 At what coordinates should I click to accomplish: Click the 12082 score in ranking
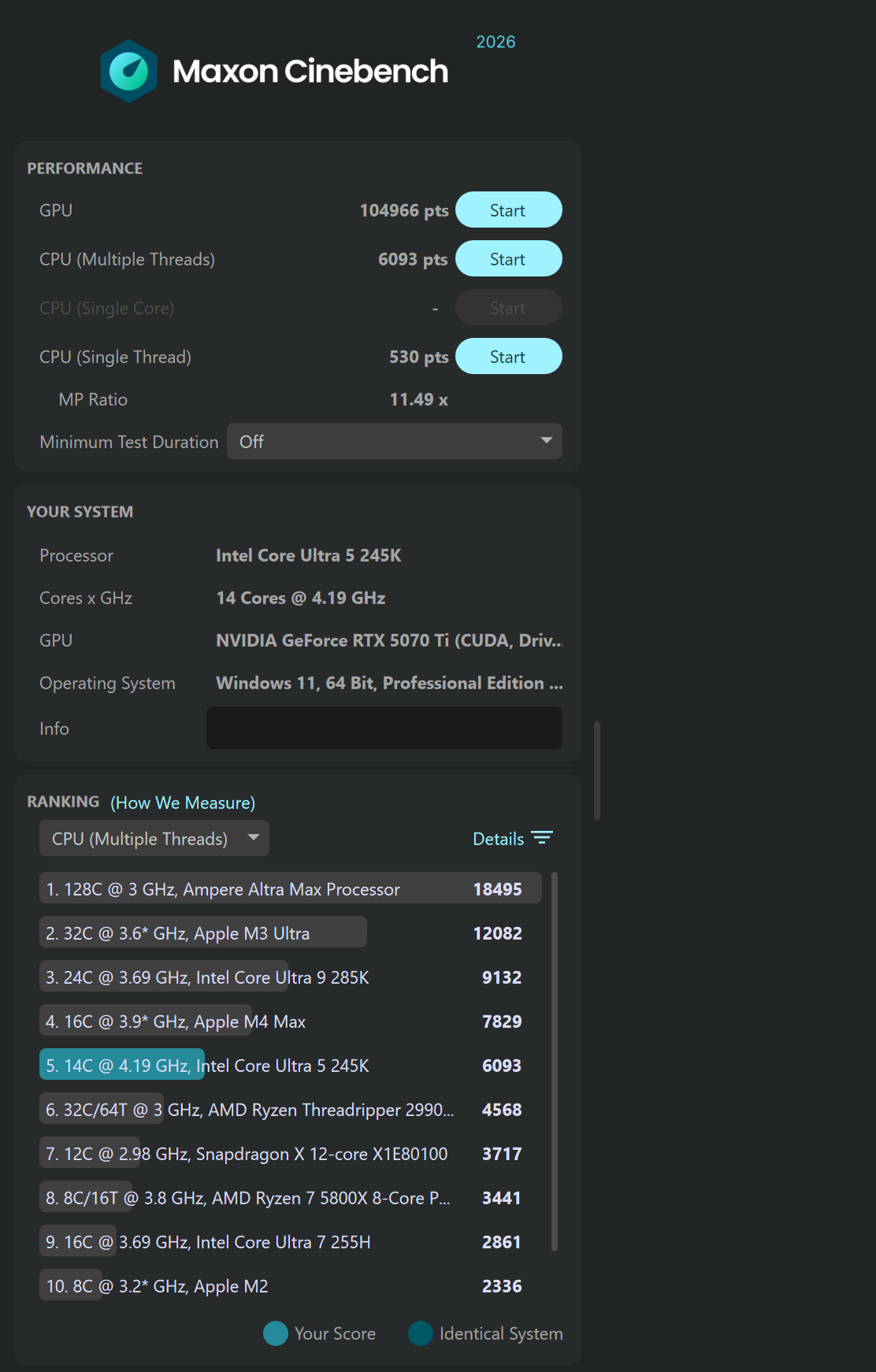[497, 933]
